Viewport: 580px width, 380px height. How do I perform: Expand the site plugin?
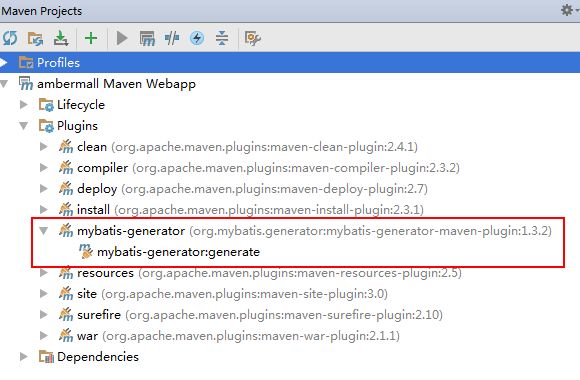(44, 294)
